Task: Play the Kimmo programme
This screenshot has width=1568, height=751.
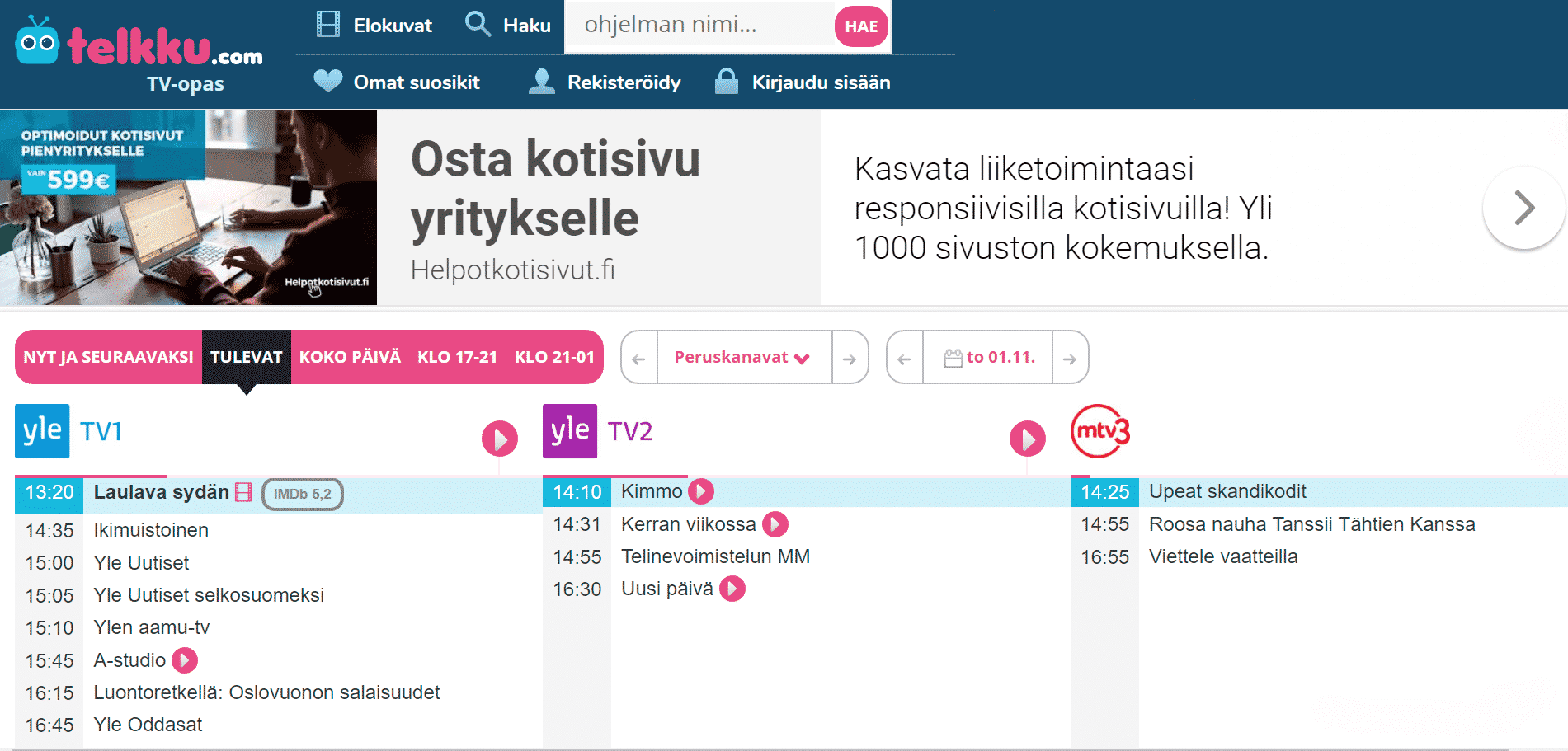Action: (701, 491)
